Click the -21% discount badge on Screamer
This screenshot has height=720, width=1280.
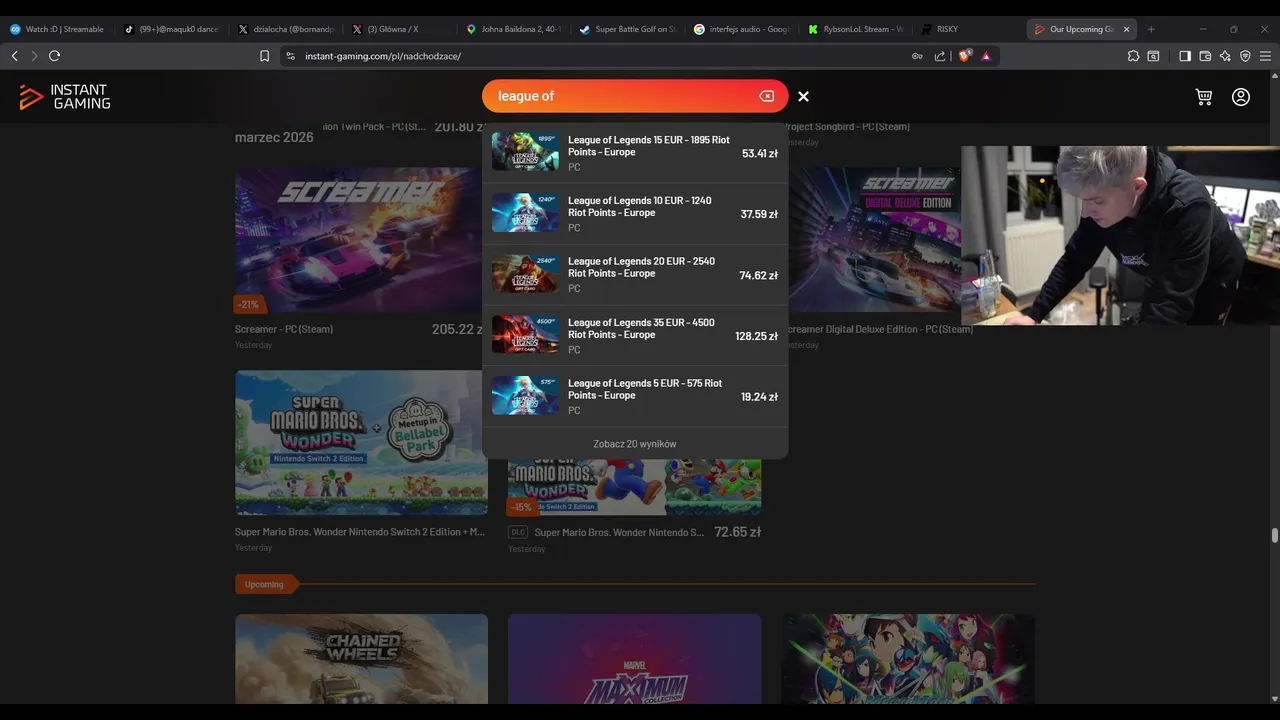coord(248,304)
